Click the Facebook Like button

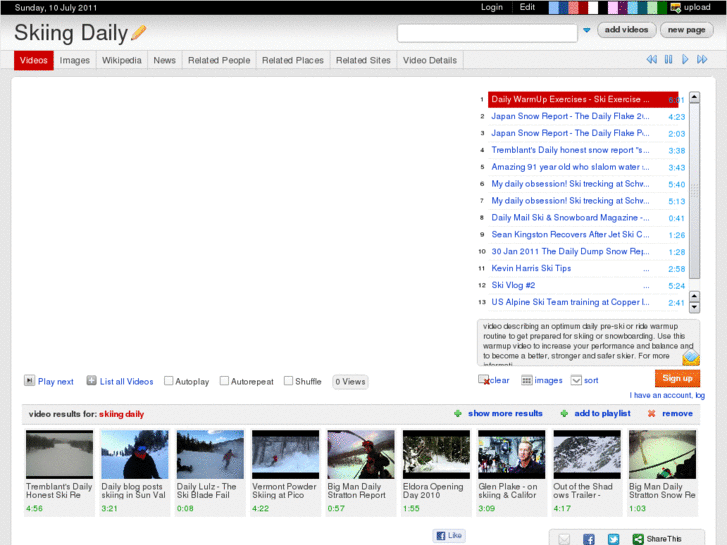pos(449,535)
